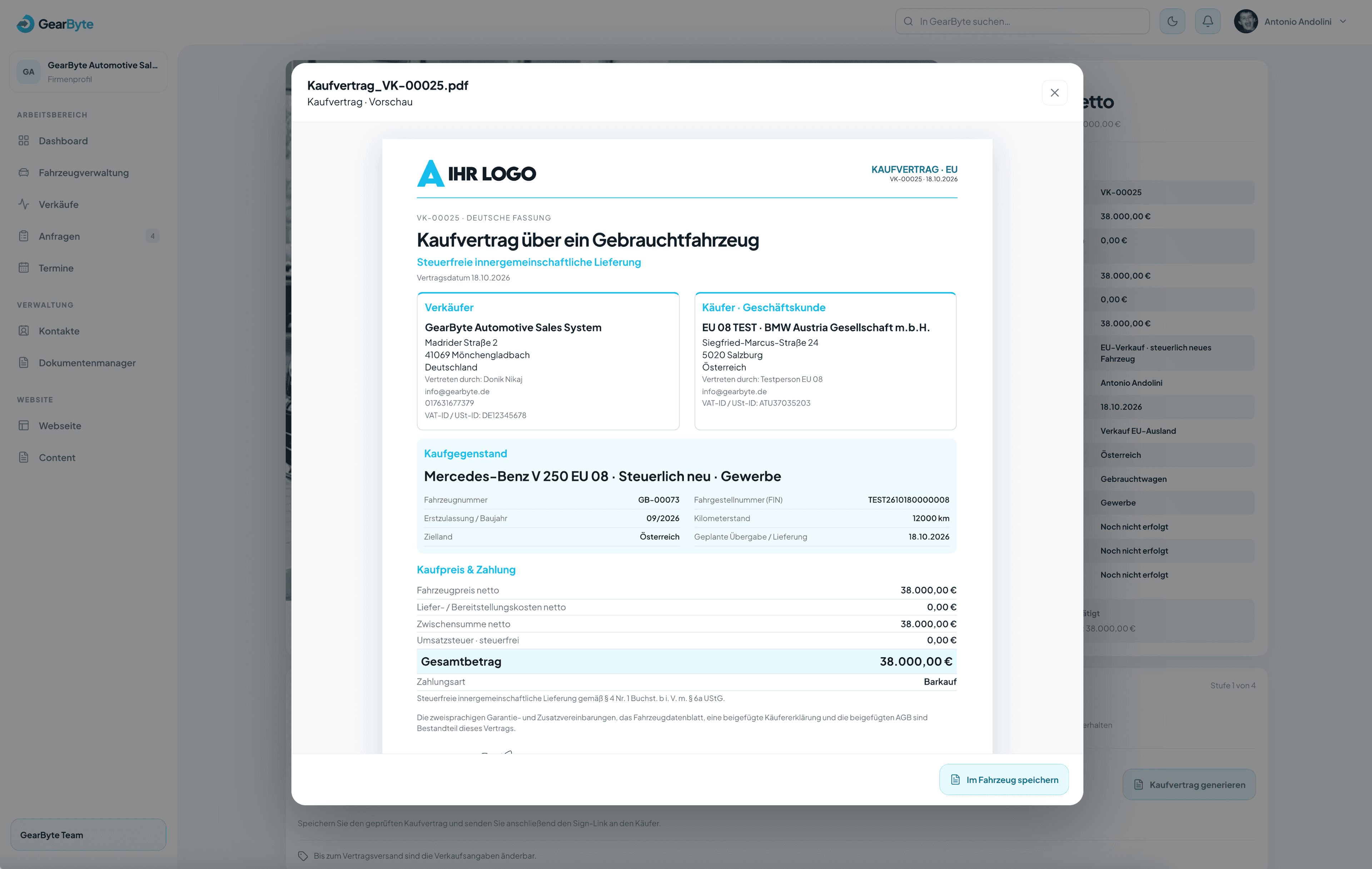The image size is (1372, 869).
Task: Toggle dark mode with the moon icon
Action: pyautogui.click(x=1172, y=22)
